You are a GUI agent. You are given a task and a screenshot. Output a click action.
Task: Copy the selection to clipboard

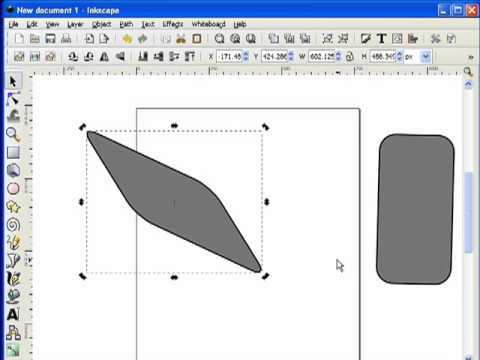(x=166, y=39)
